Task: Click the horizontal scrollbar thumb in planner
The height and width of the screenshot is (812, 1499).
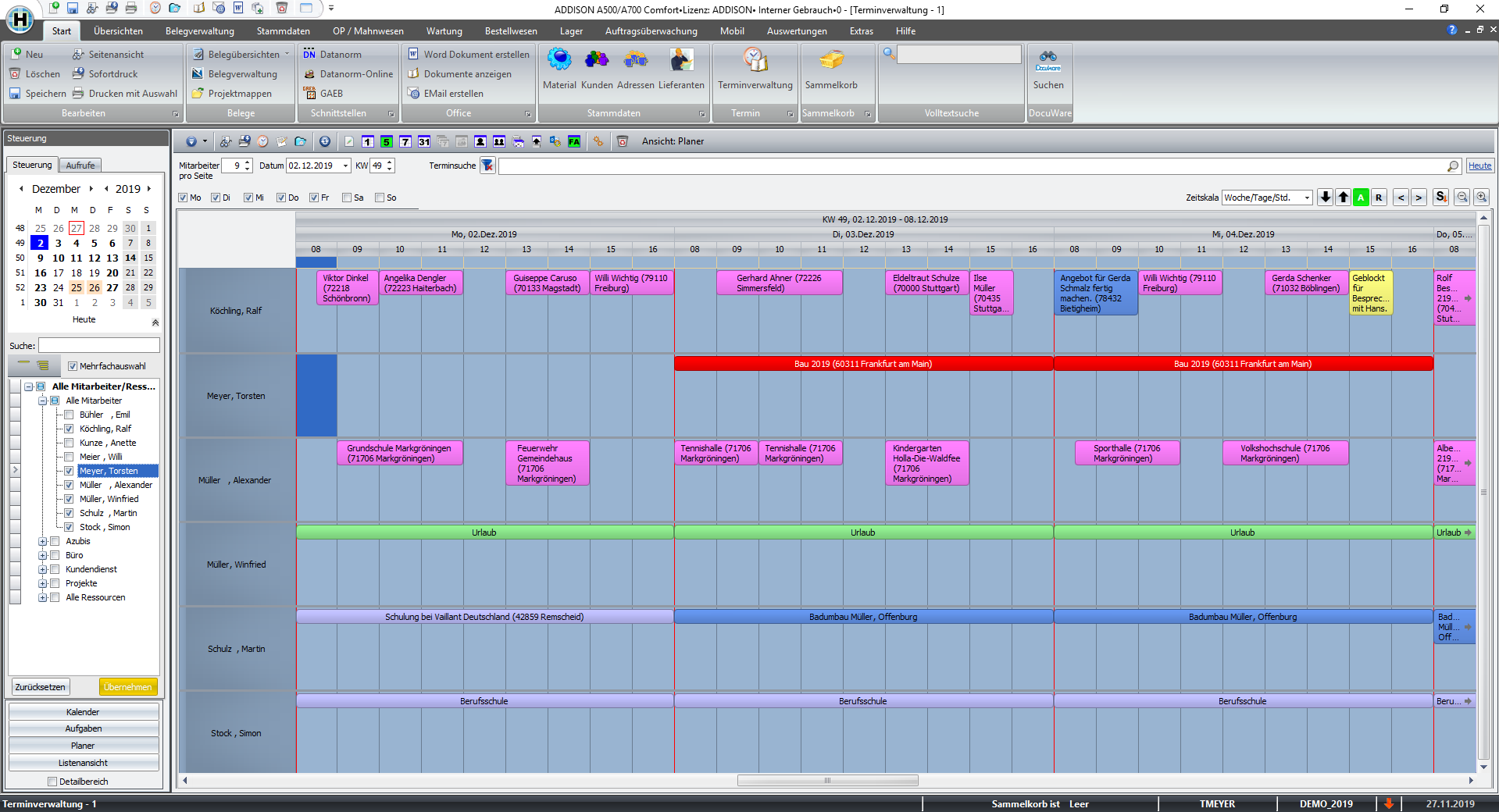Action: point(827,780)
